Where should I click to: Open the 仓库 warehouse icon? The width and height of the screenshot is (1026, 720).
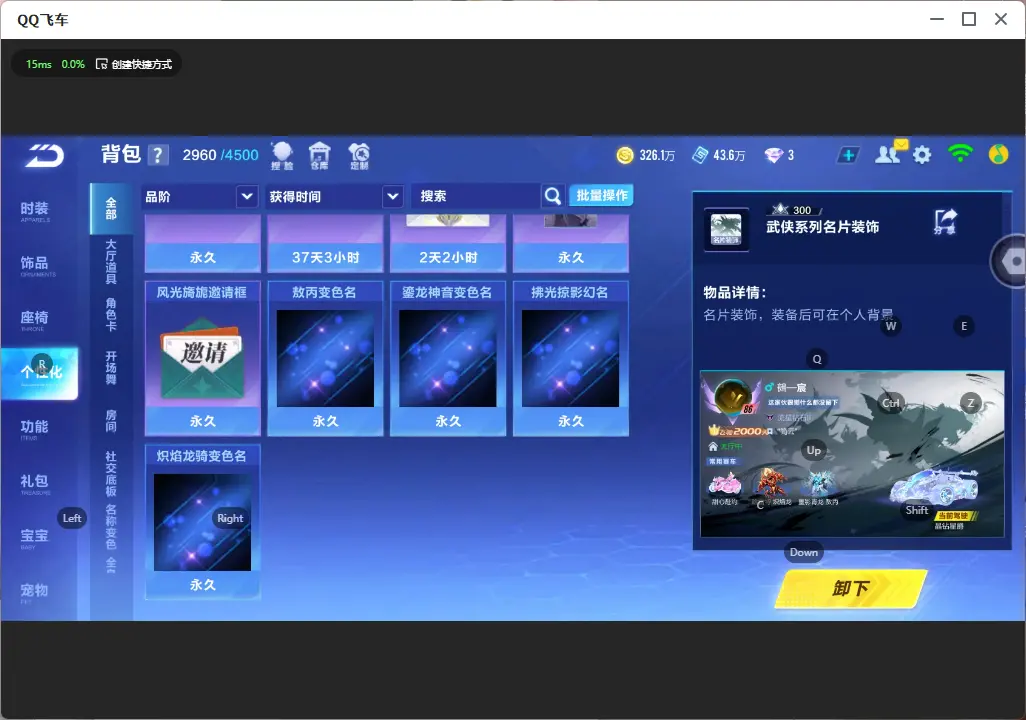pyautogui.click(x=319, y=156)
